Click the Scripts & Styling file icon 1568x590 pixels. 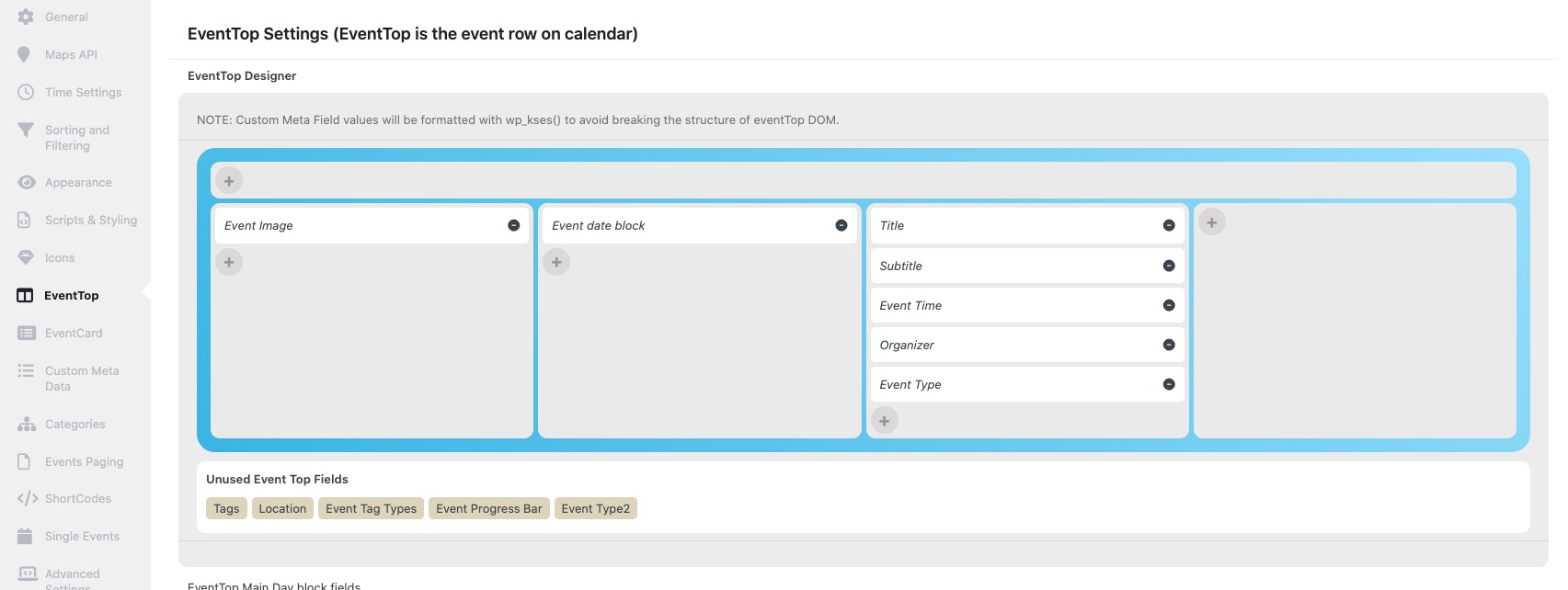click(24, 220)
